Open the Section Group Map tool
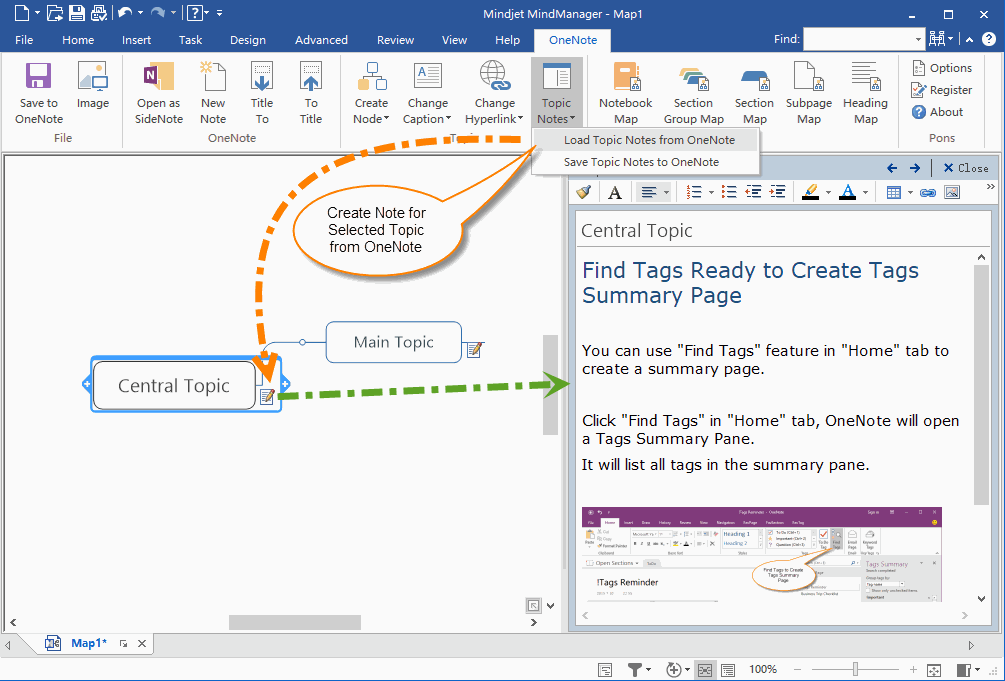 click(x=694, y=93)
